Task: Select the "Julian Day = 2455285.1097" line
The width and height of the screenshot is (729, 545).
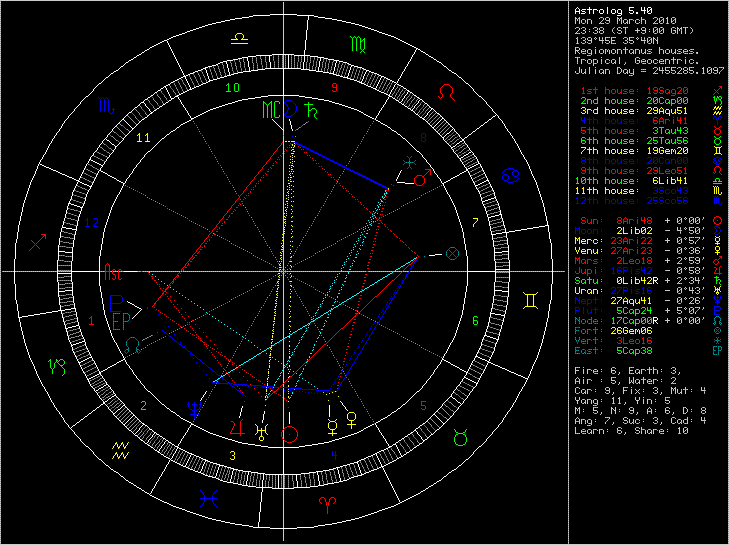Action: (x=649, y=71)
